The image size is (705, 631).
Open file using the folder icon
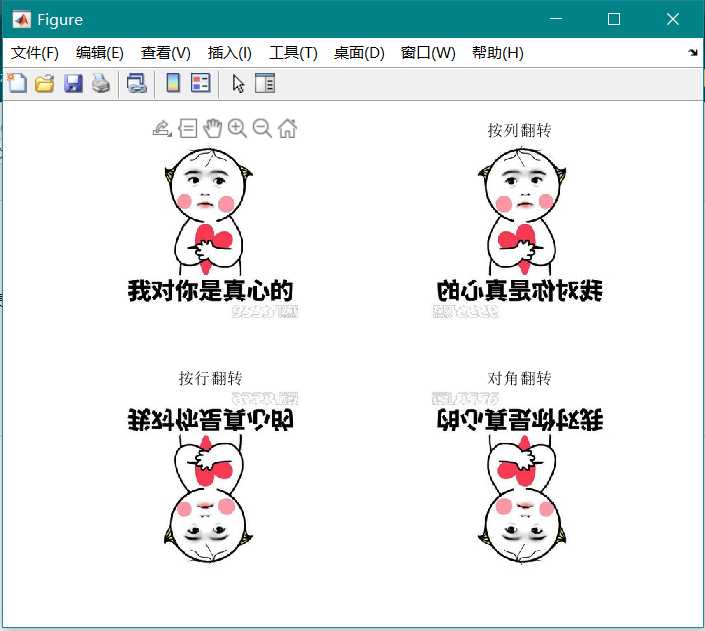[x=45, y=84]
